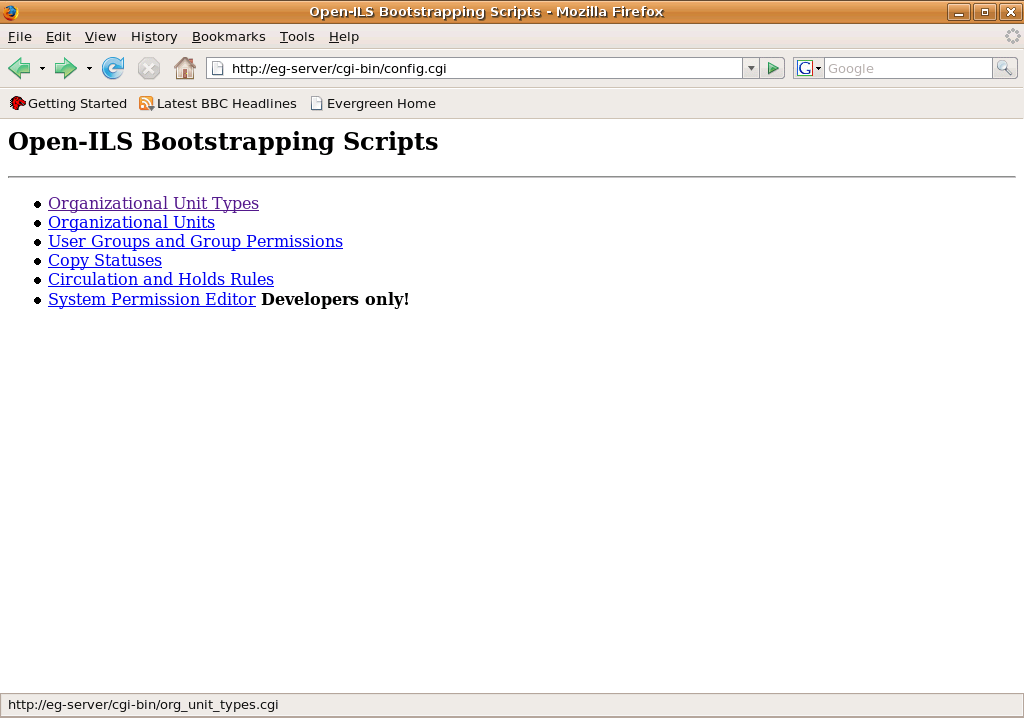This screenshot has width=1024, height=718.
Task: Open the Evergreen Home bookmark
Action: 373,103
